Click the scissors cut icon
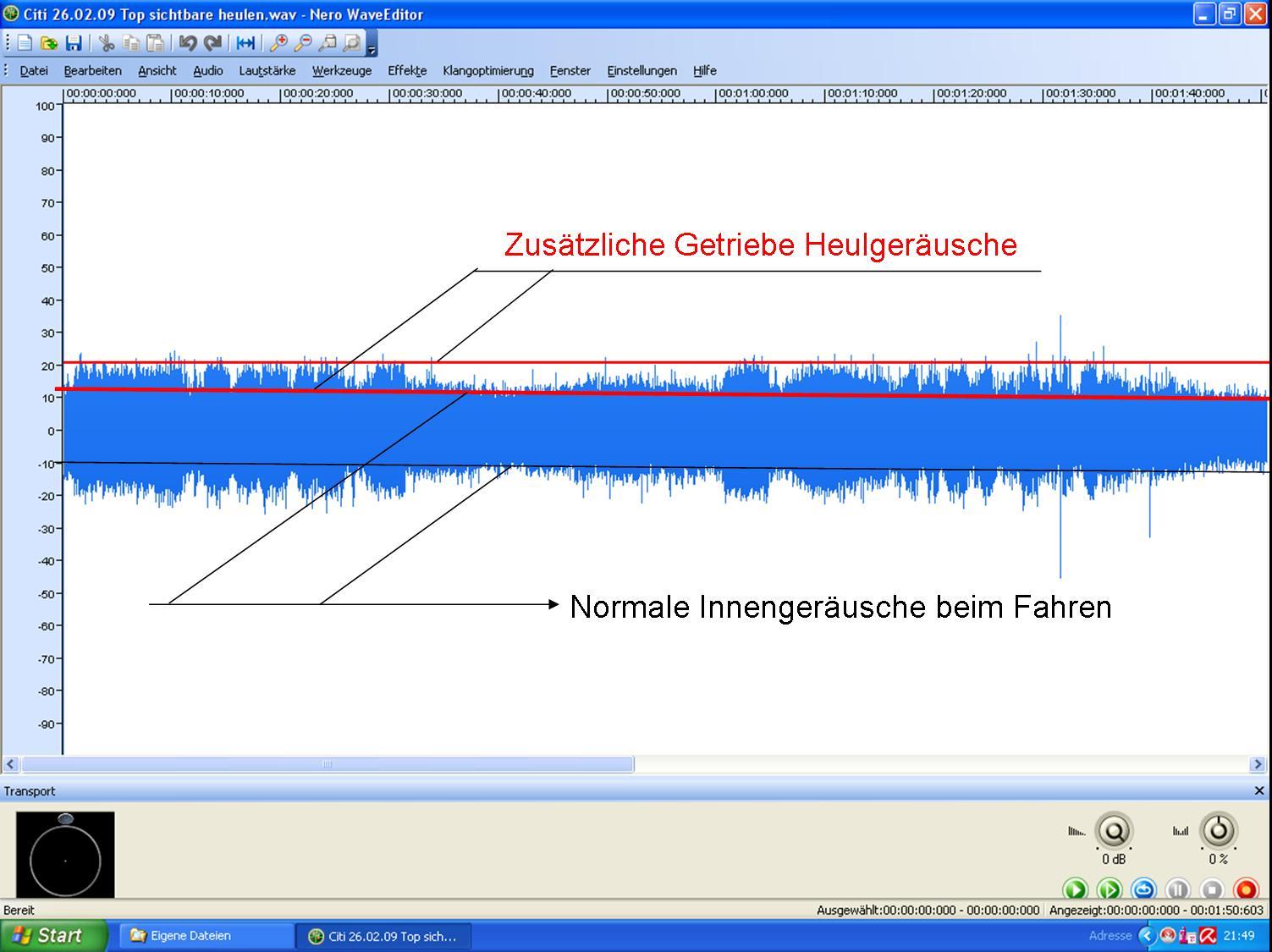This screenshot has height=952, width=1272. [107, 43]
